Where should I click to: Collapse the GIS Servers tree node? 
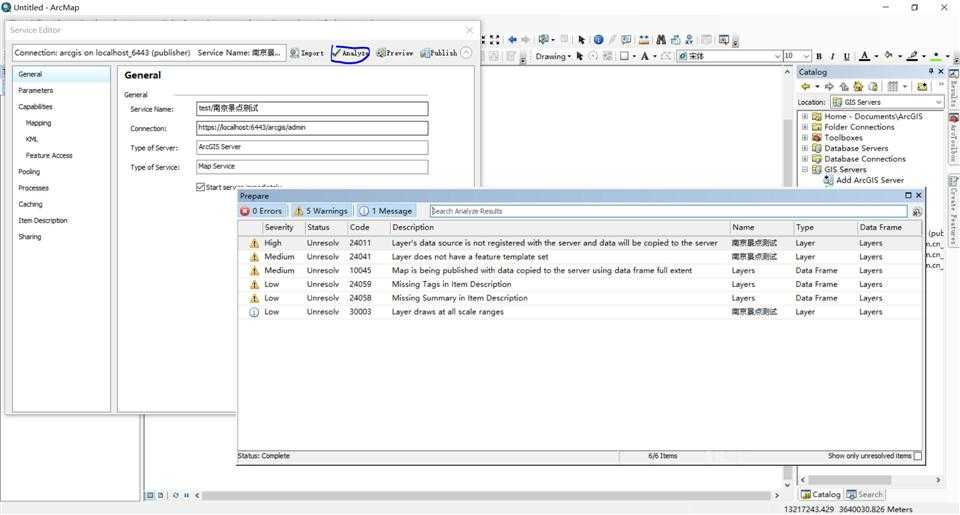point(805,170)
